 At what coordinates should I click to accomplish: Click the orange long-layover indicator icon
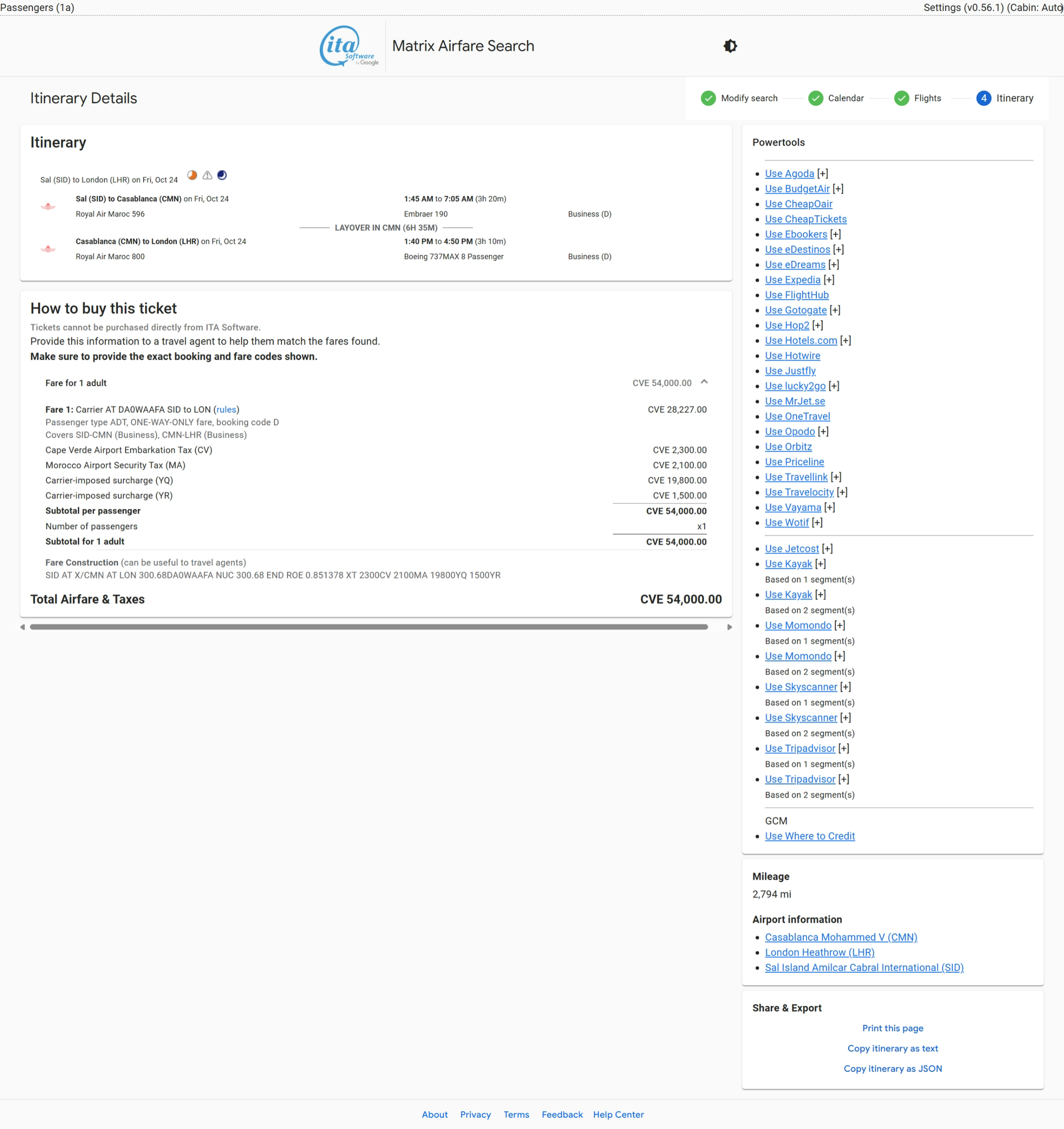coord(192,176)
